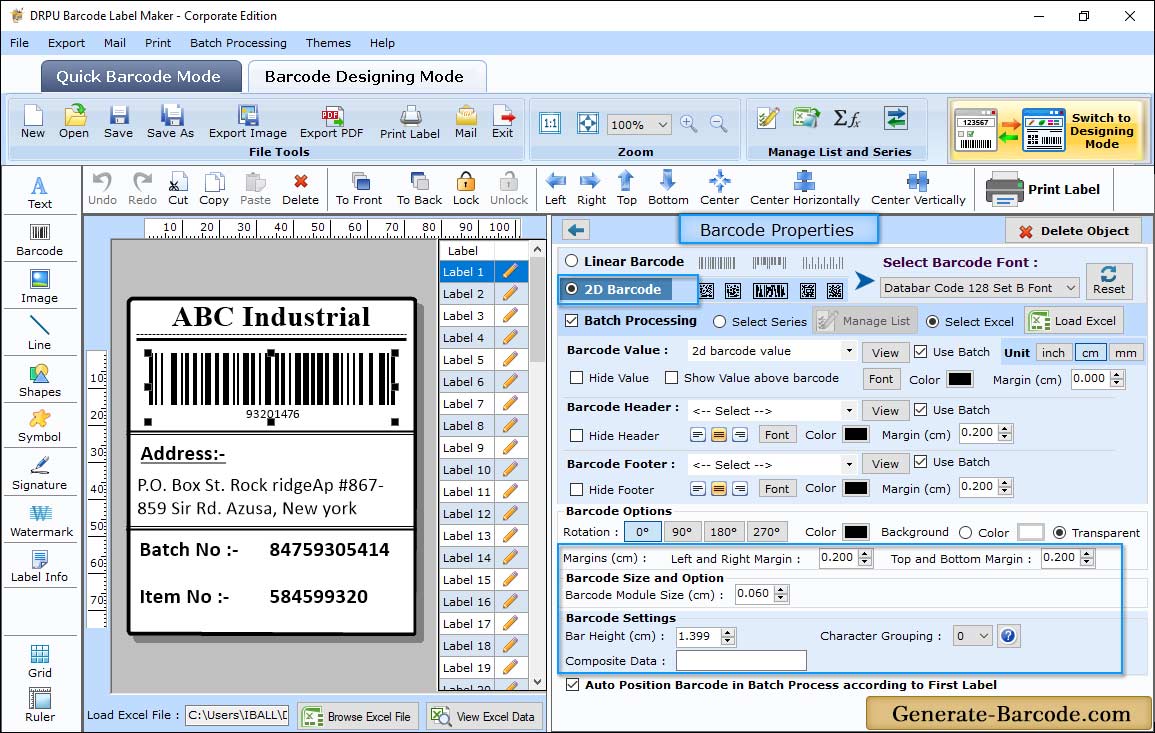Open the Batch Processing menu
Image resolution: width=1155 pixels, height=733 pixels.
click(238, 43)
